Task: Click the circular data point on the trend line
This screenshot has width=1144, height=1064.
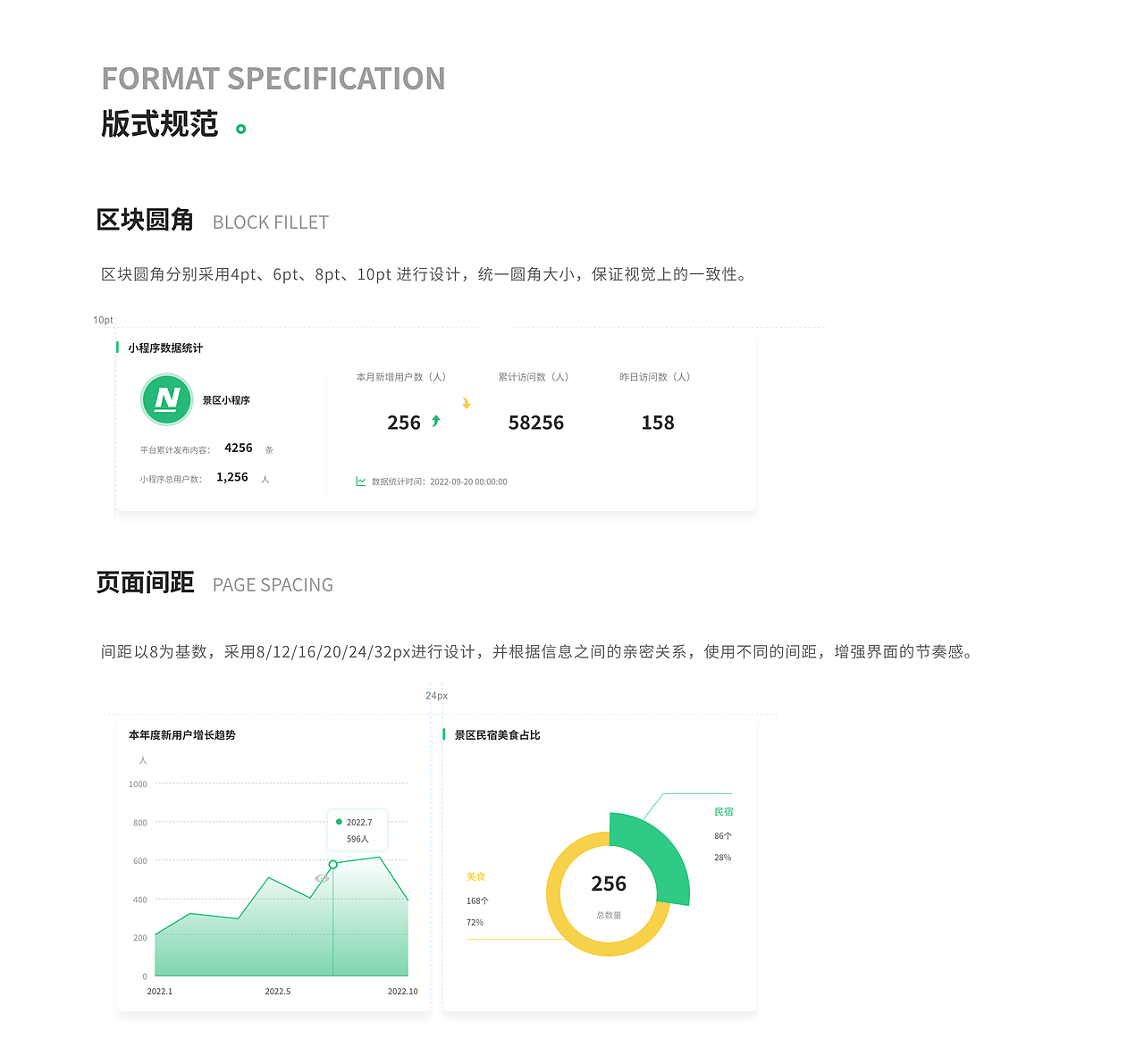Action: point(332,863)
